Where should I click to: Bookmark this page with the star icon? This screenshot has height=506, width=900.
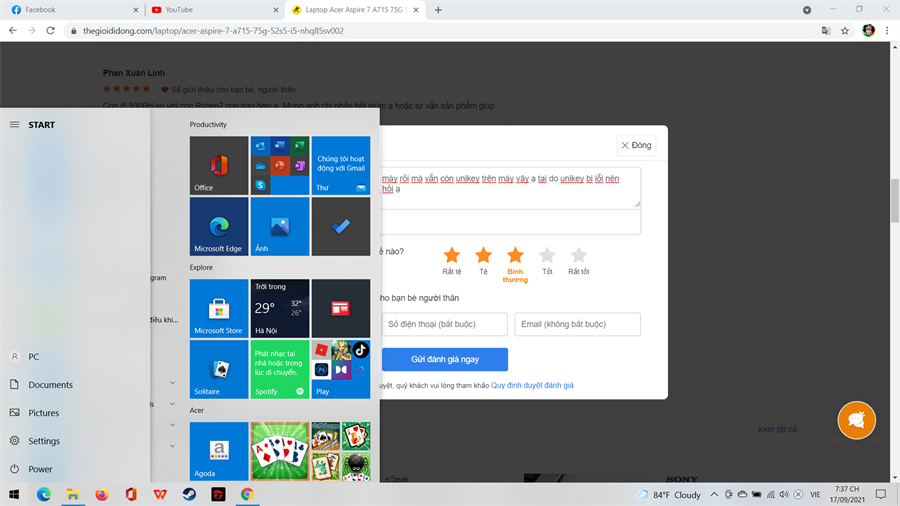pyautogui.click(x=845, y=31)
